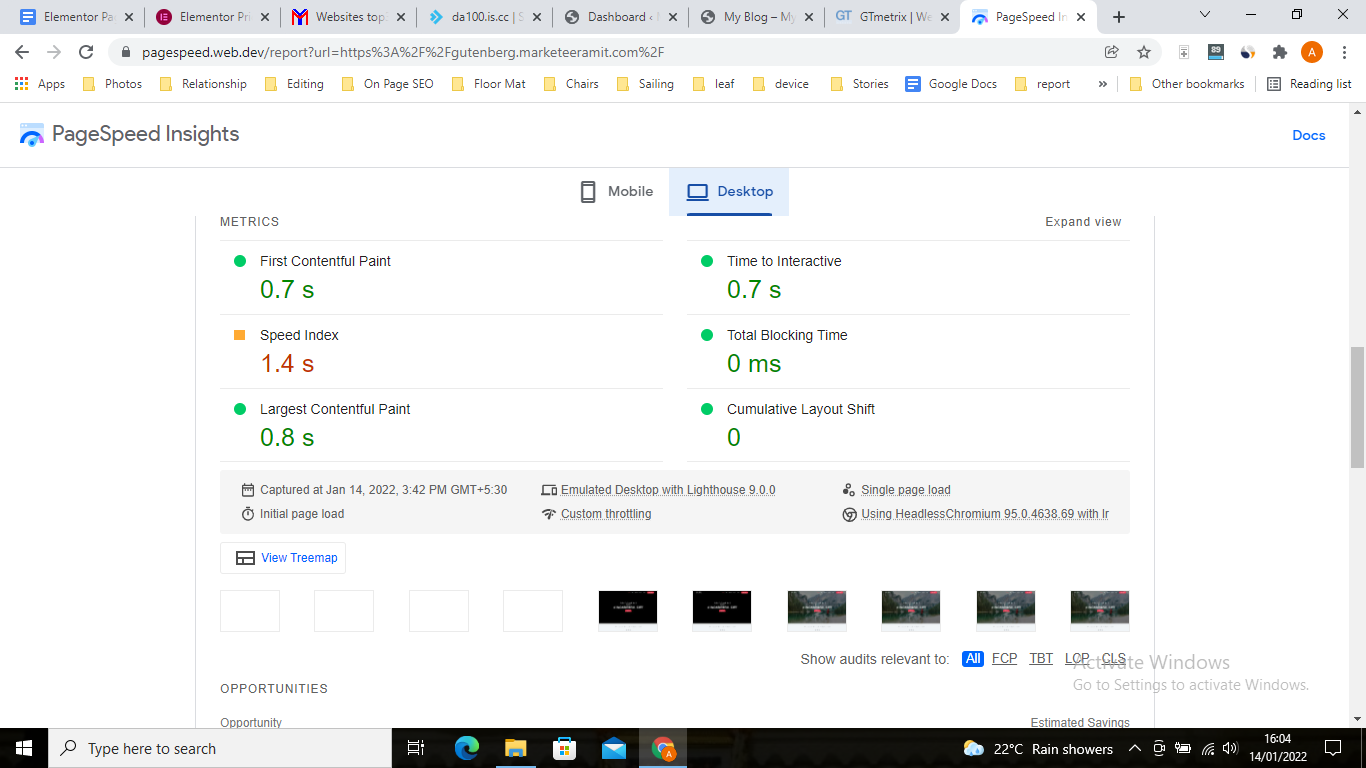Bookmark this page with the star icon
1366x768 pixels.
point(1143,52)
